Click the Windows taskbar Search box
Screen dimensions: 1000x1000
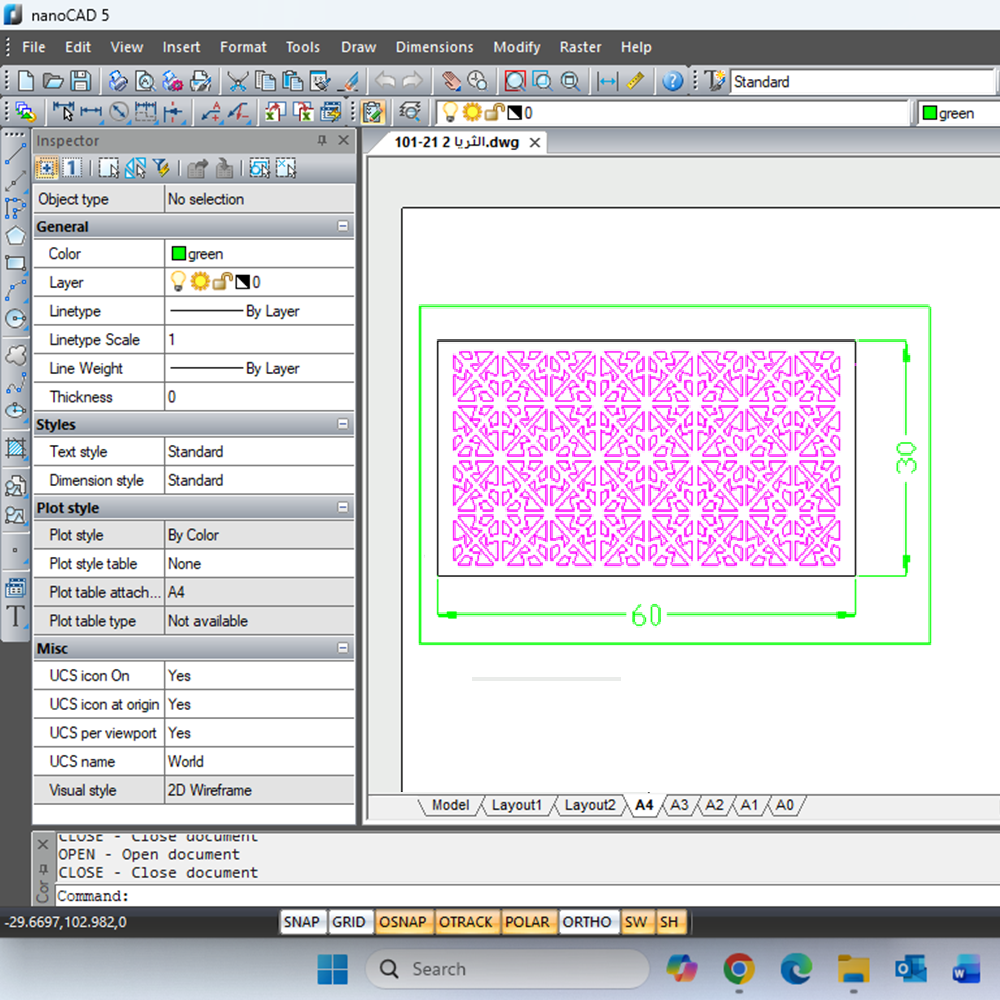pos(508,969)
